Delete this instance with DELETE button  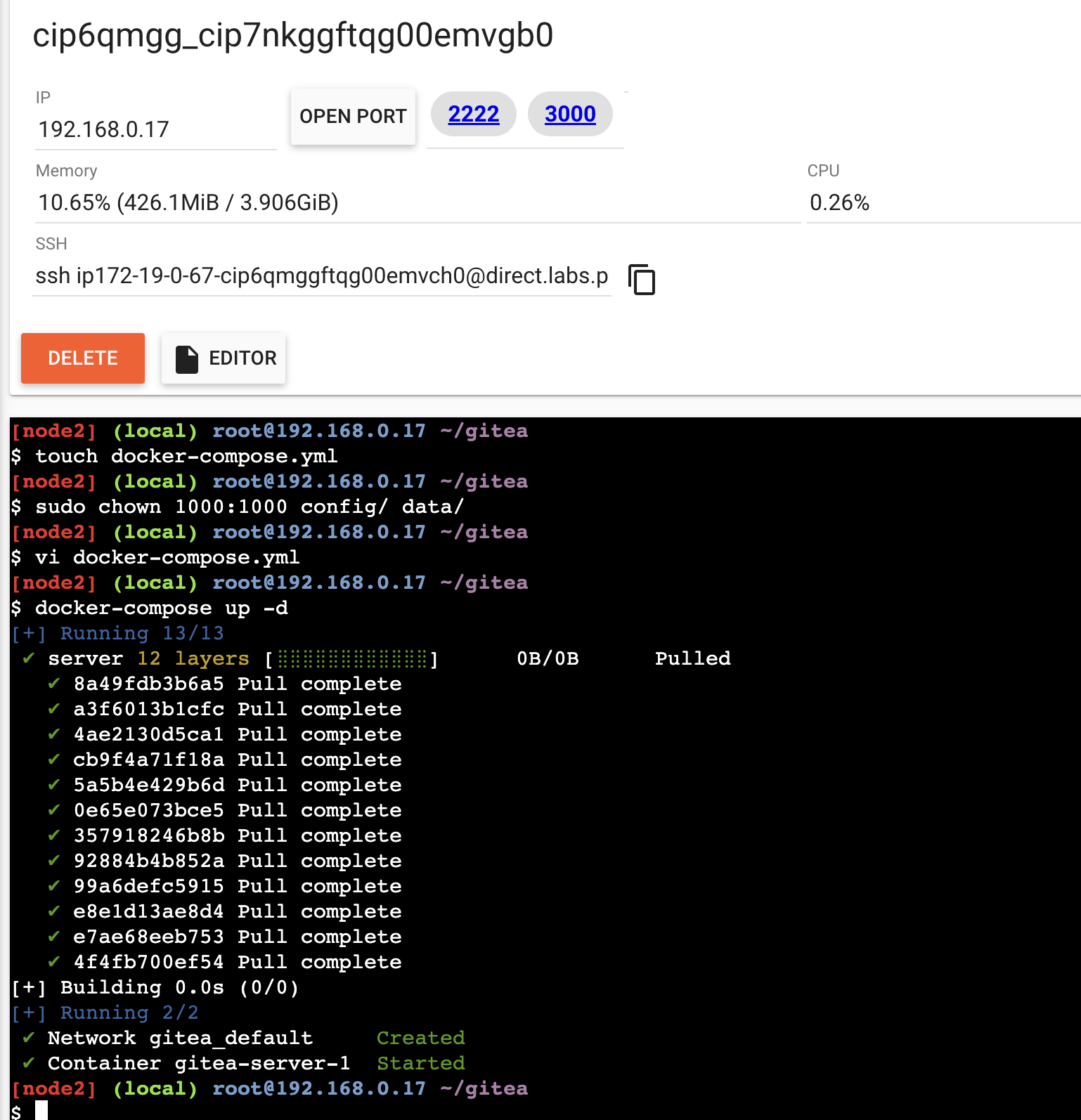click(83, 358)
